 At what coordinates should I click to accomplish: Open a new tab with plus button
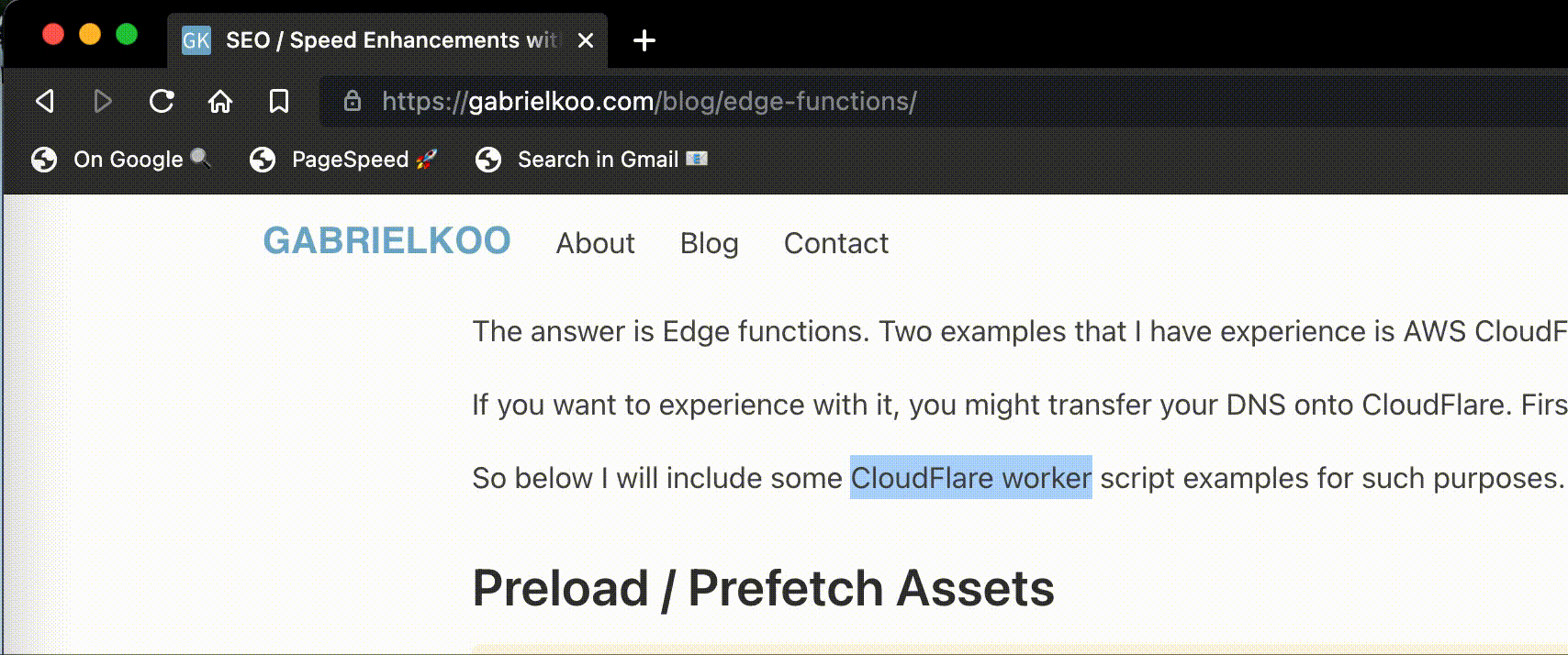(x=644, y=40)
